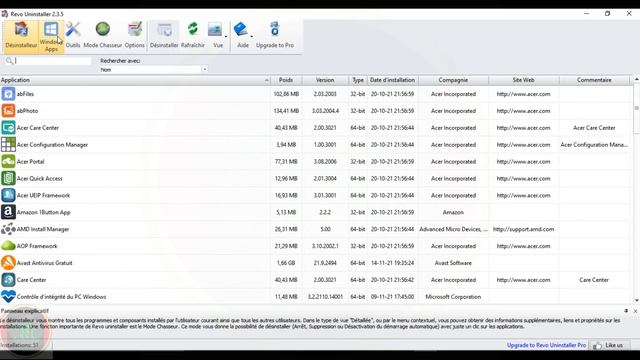
Task: Click the 1,66 GB size cell
Action: [x=286, y=263]
